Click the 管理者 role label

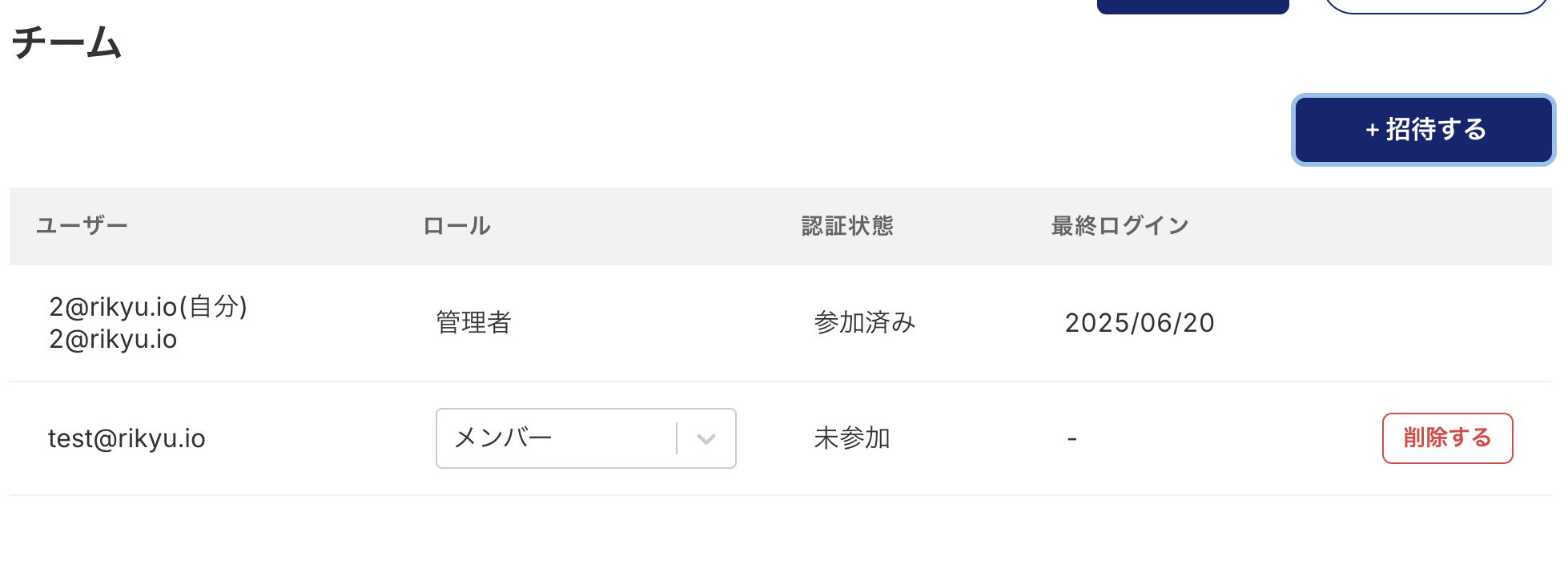[473, 323]
